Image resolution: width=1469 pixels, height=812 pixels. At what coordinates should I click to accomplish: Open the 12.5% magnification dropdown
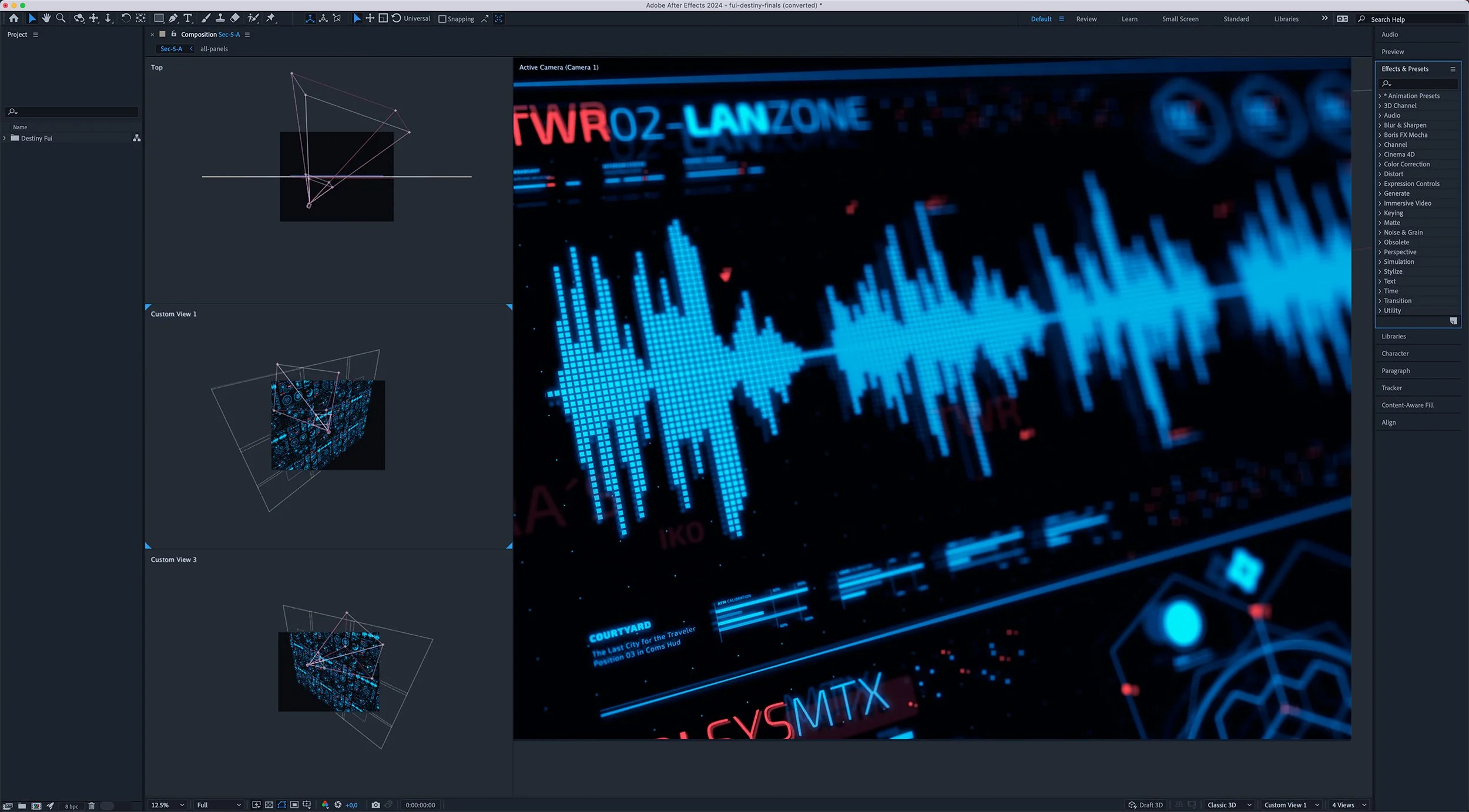(168, 805)
